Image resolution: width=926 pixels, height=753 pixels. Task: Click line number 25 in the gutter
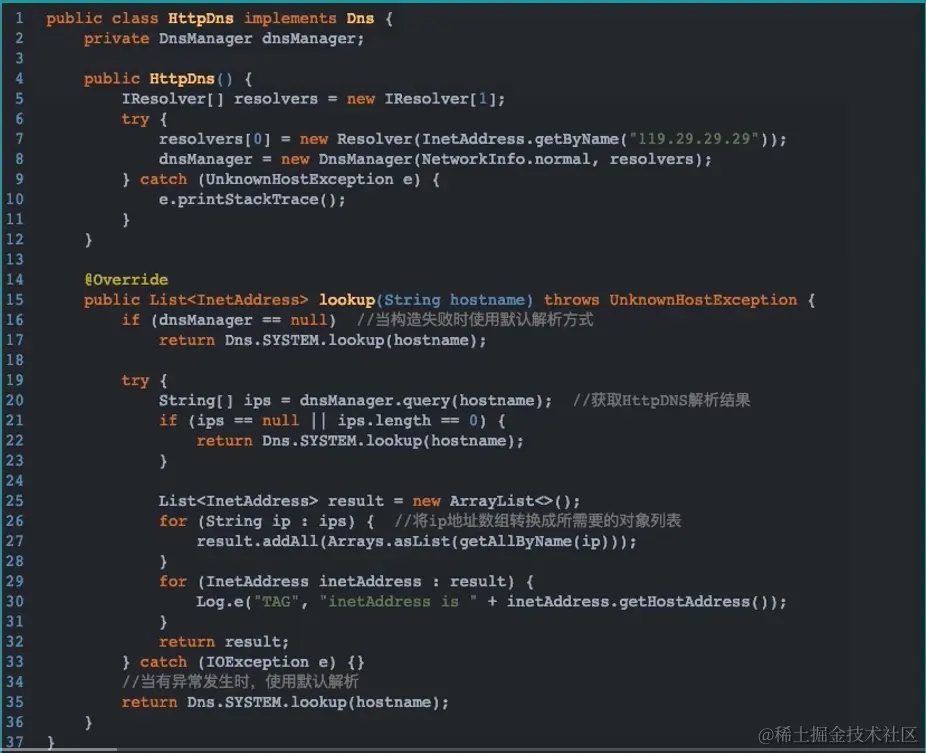(x=15, y=501)
